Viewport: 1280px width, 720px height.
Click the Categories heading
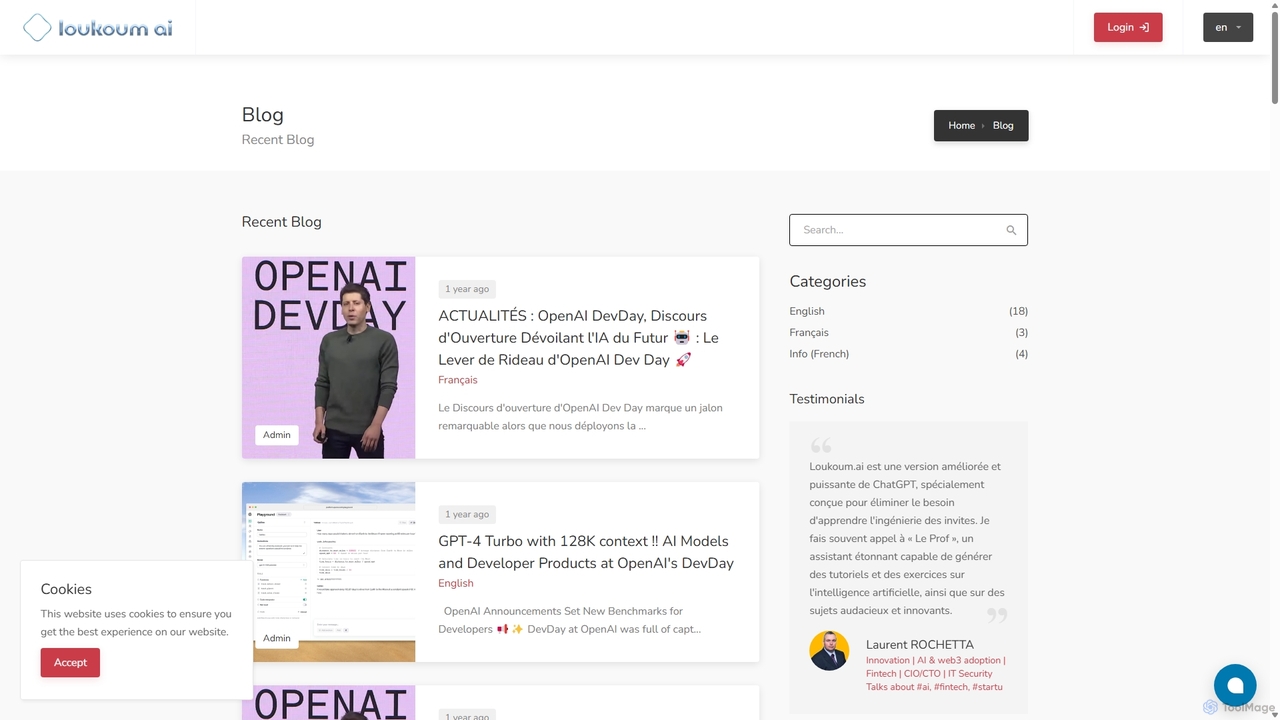click(x=828, y=282)
